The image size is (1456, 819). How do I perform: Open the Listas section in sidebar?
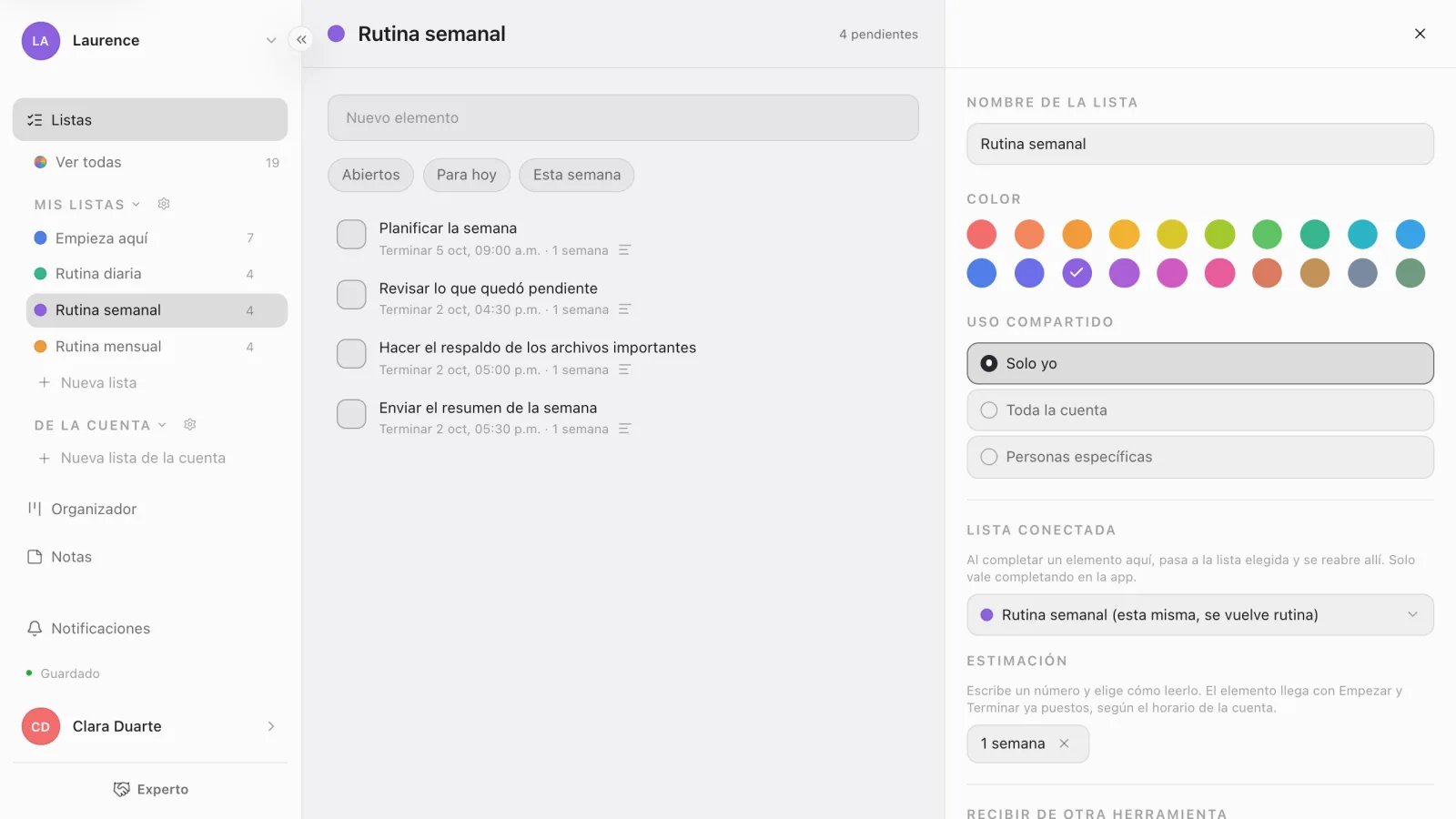[150, 120]
